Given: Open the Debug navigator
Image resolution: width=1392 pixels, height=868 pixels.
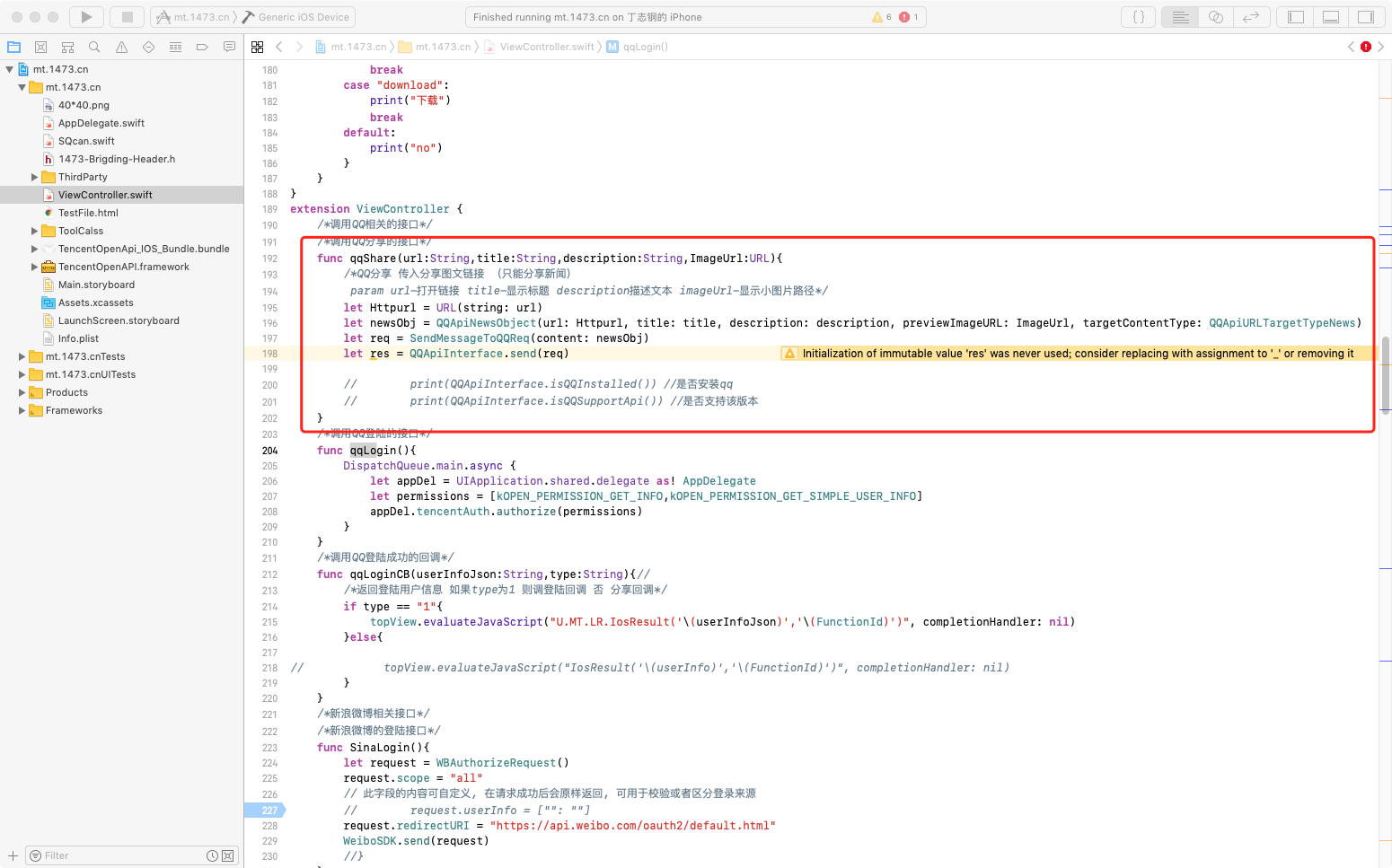Looking at the screenshot, I should pos(175,47).
